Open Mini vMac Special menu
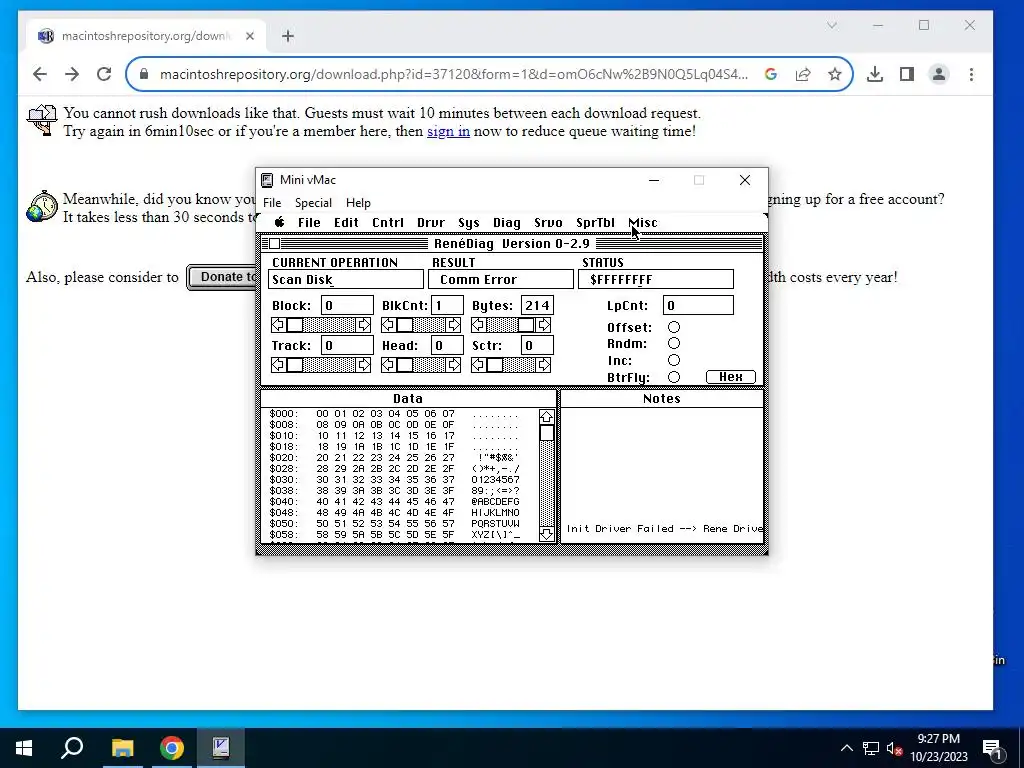This screenshot has height=768, width=1024. [x=313, y=202]
